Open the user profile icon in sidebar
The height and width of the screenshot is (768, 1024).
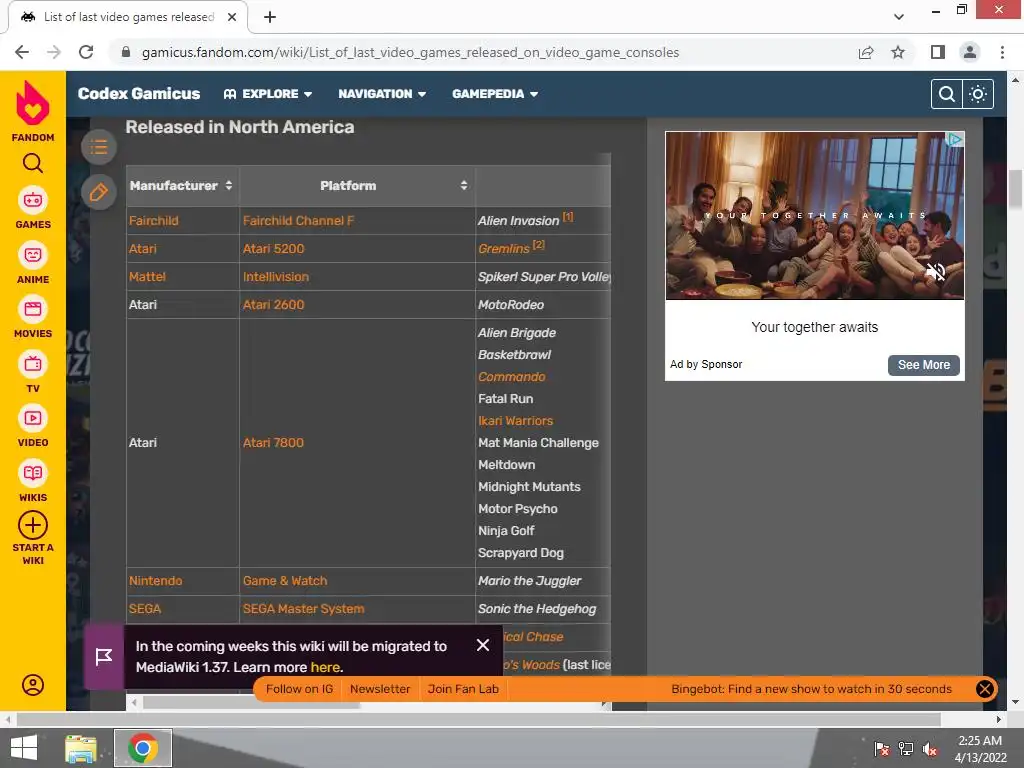tap(33, 685)
